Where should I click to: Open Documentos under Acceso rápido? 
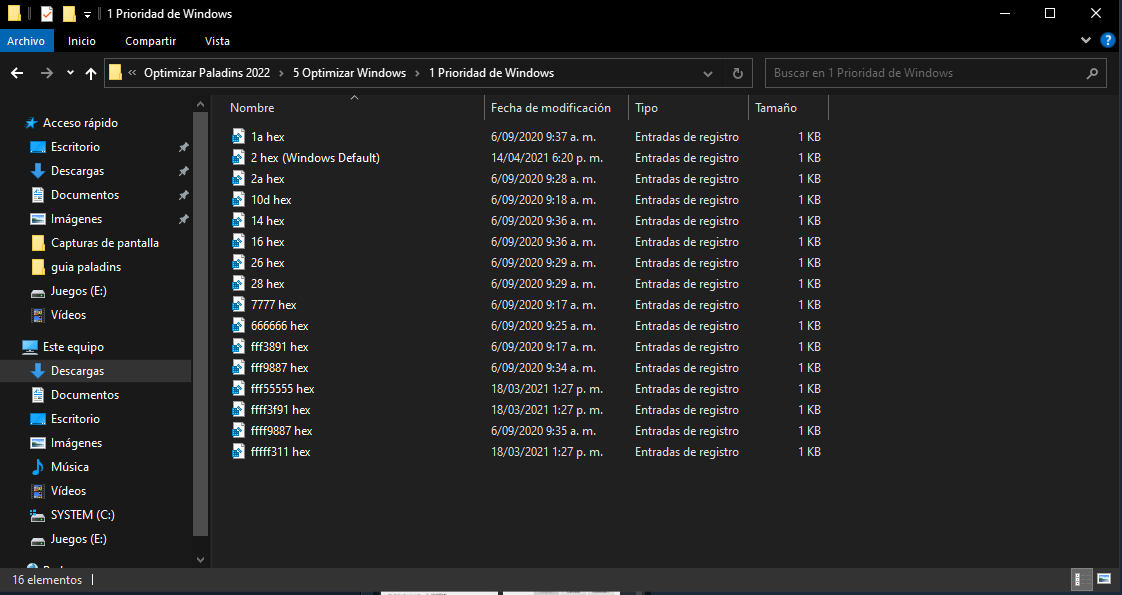(x=84, y=195)
